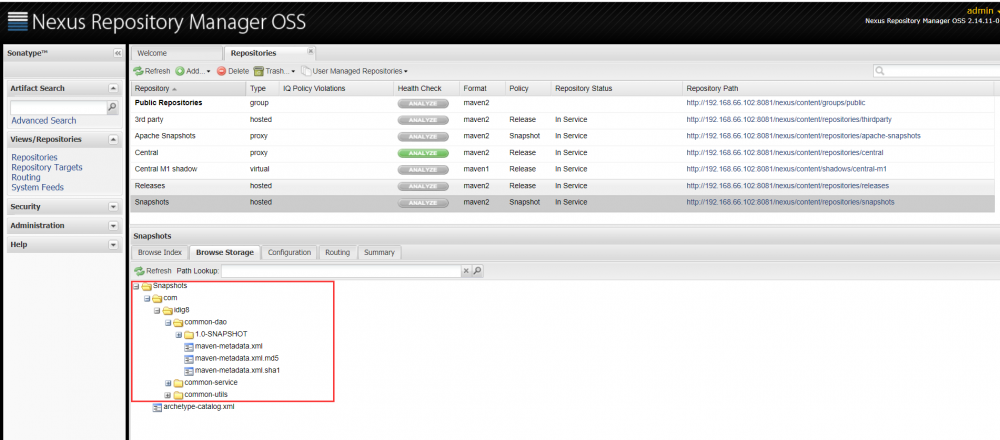Click the green Add repository icon
The image size is (1000, 440).
tap(180, 71)
